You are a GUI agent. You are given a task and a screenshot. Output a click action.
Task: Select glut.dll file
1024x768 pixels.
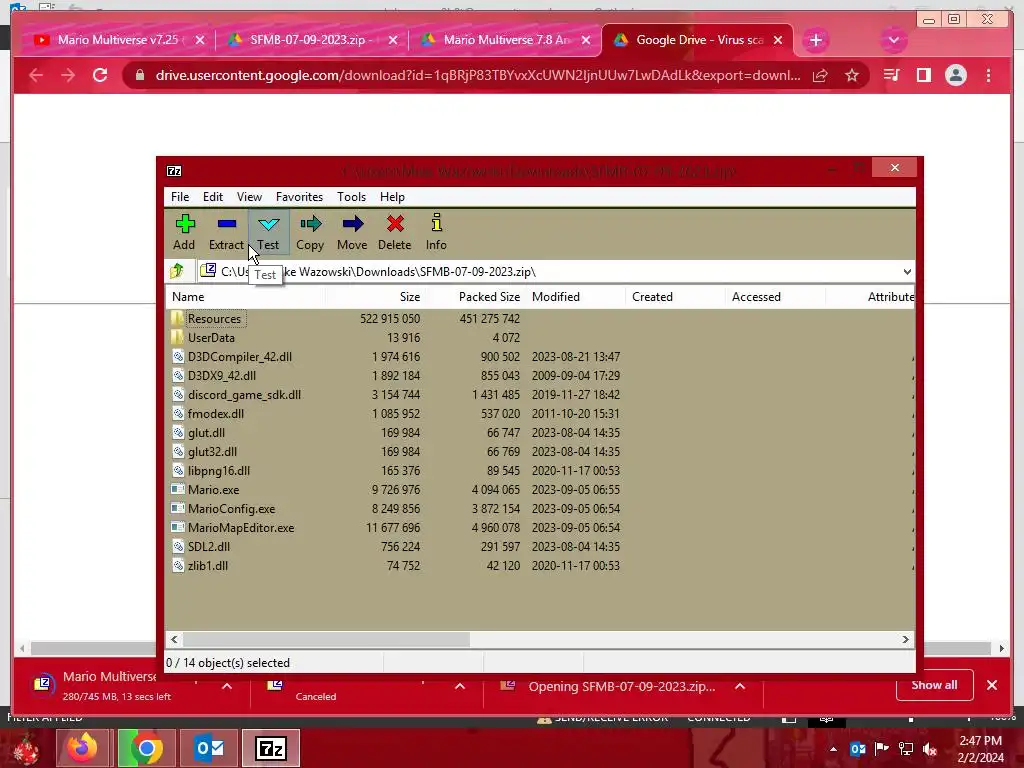(206, 432)
